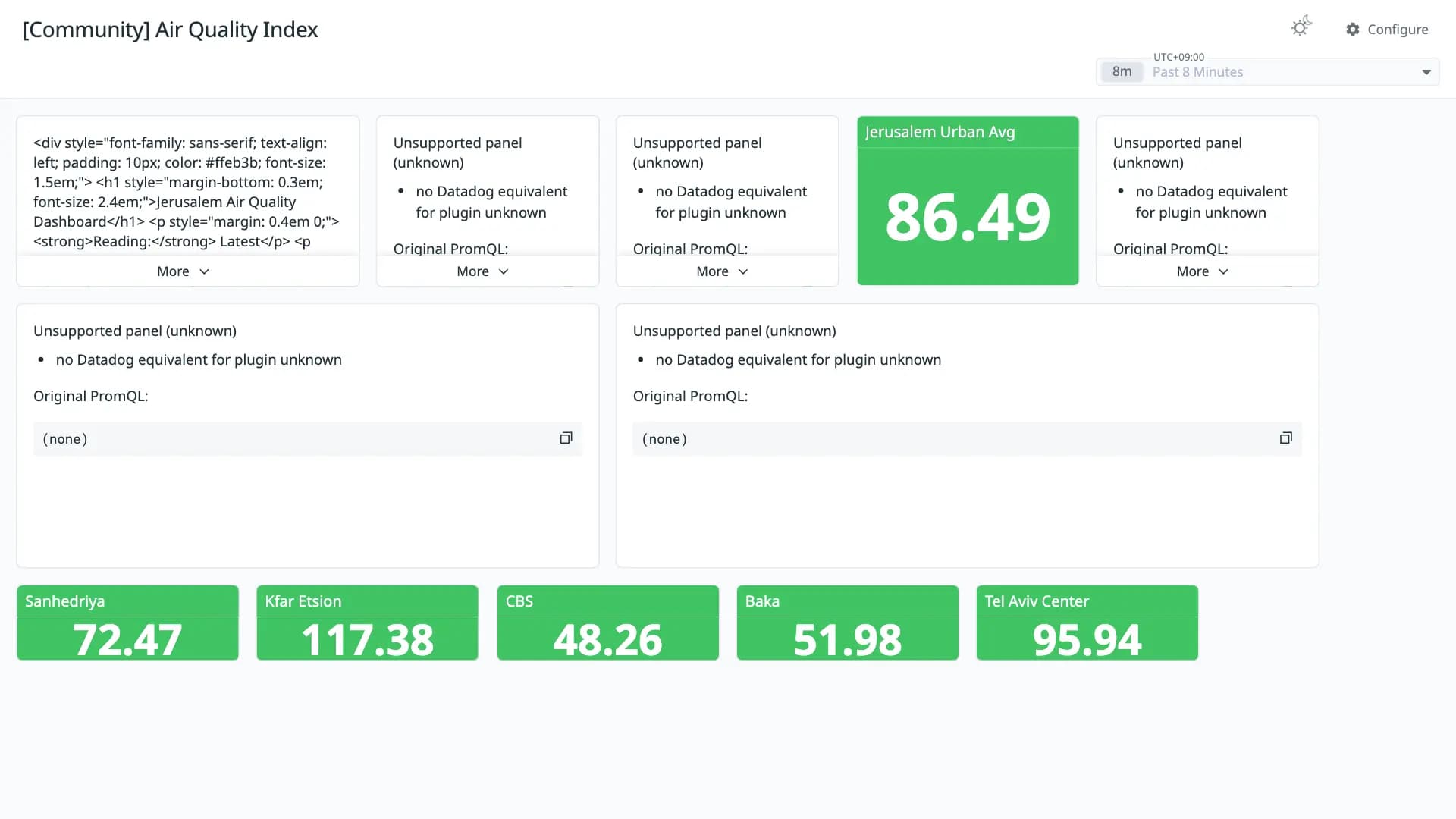This screenshot has width=1456, height=819.
Task: Click the 95.94 Tel Aviv Center value
Action: coord(1087,639)
